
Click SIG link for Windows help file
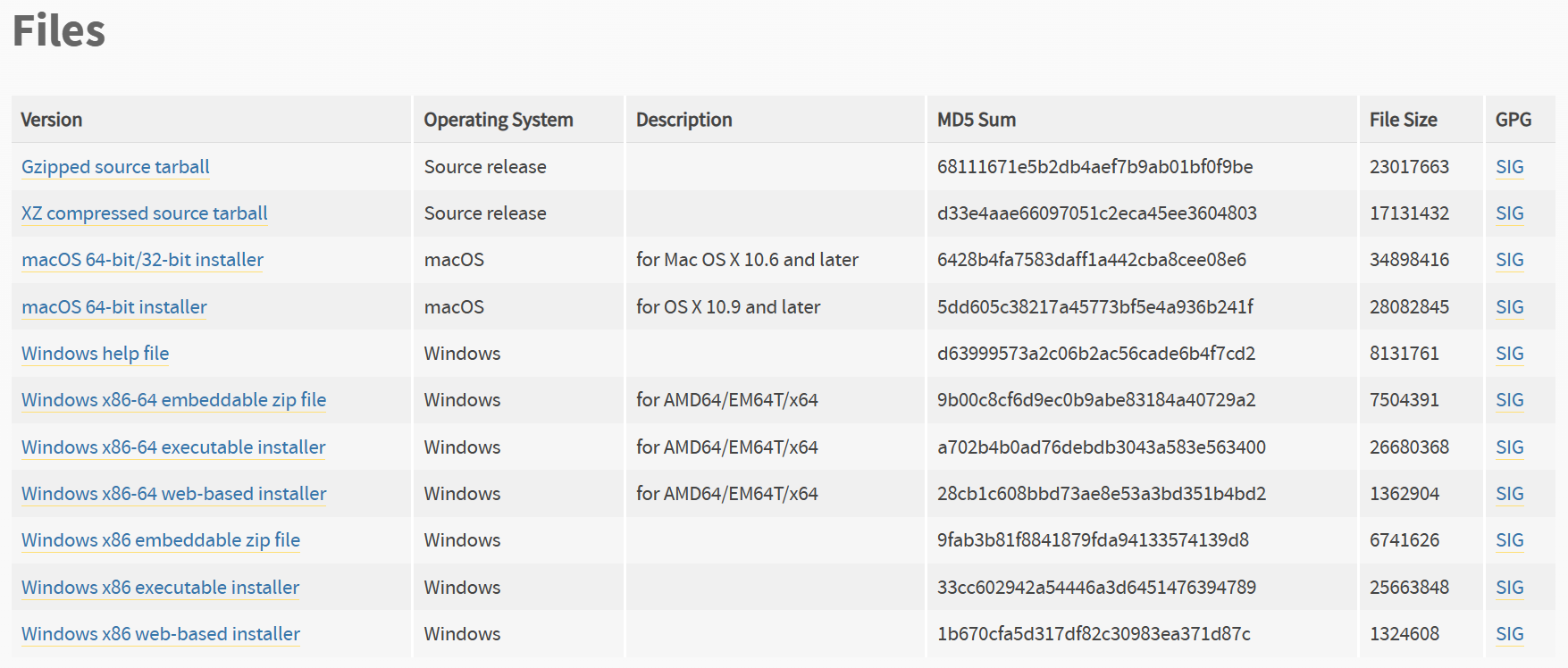click(x=1509, y=354)
